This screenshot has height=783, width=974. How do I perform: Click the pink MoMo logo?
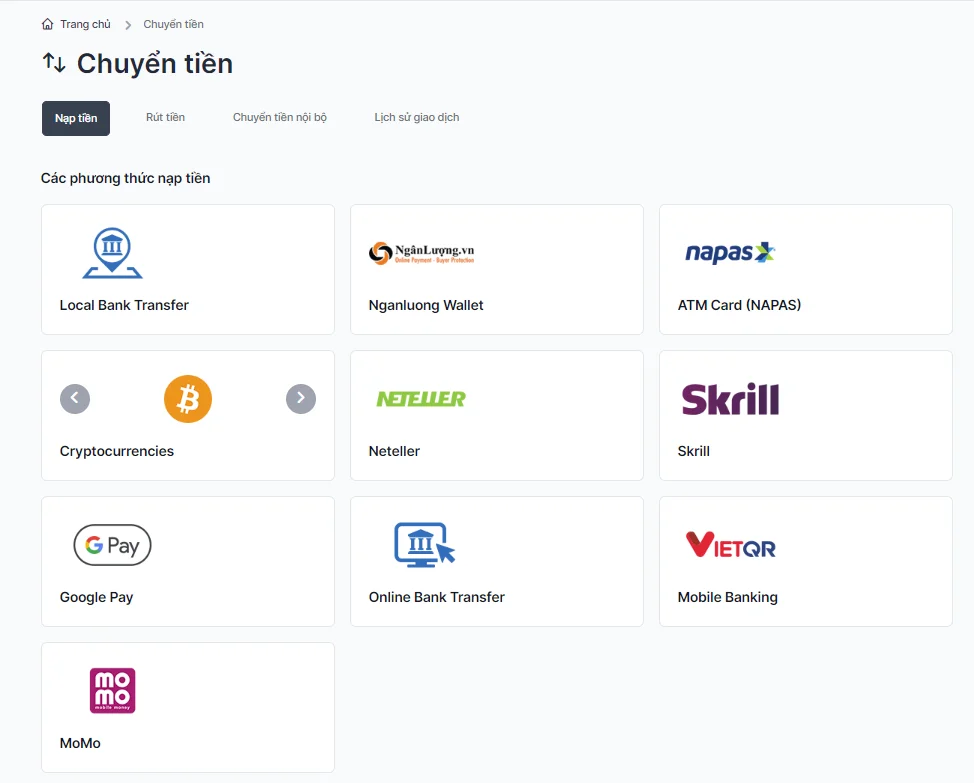(112, 690)
